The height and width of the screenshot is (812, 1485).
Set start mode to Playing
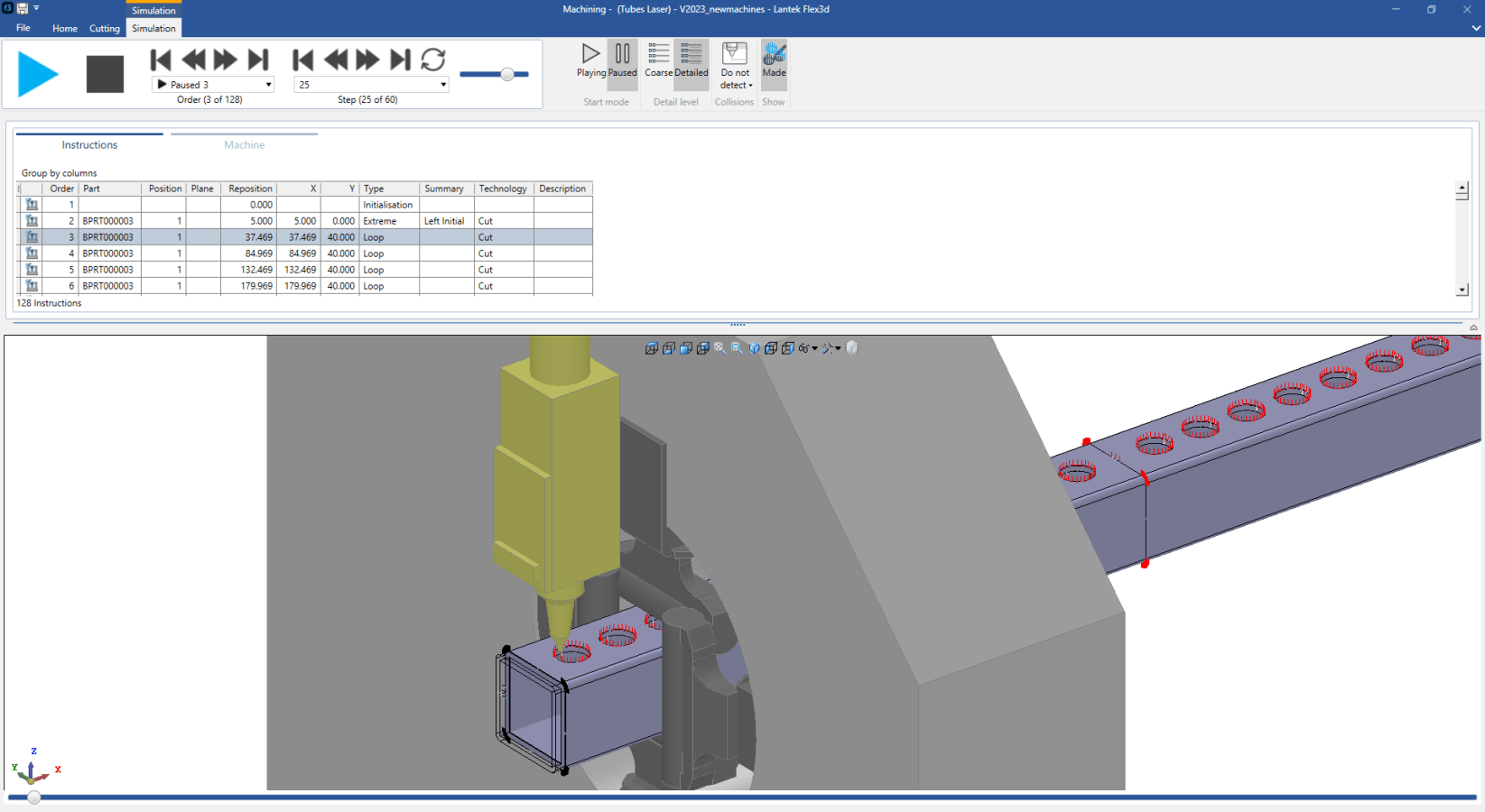590,60
